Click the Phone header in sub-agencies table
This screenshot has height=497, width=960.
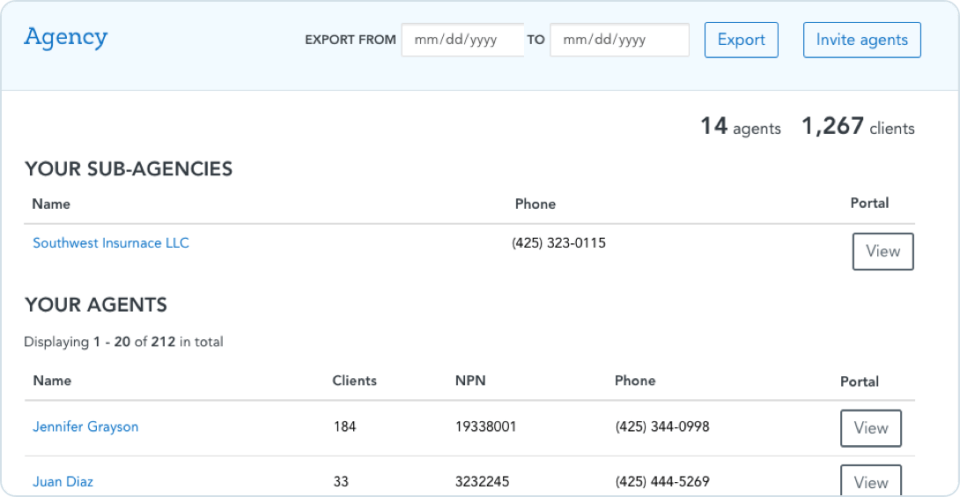535,204
